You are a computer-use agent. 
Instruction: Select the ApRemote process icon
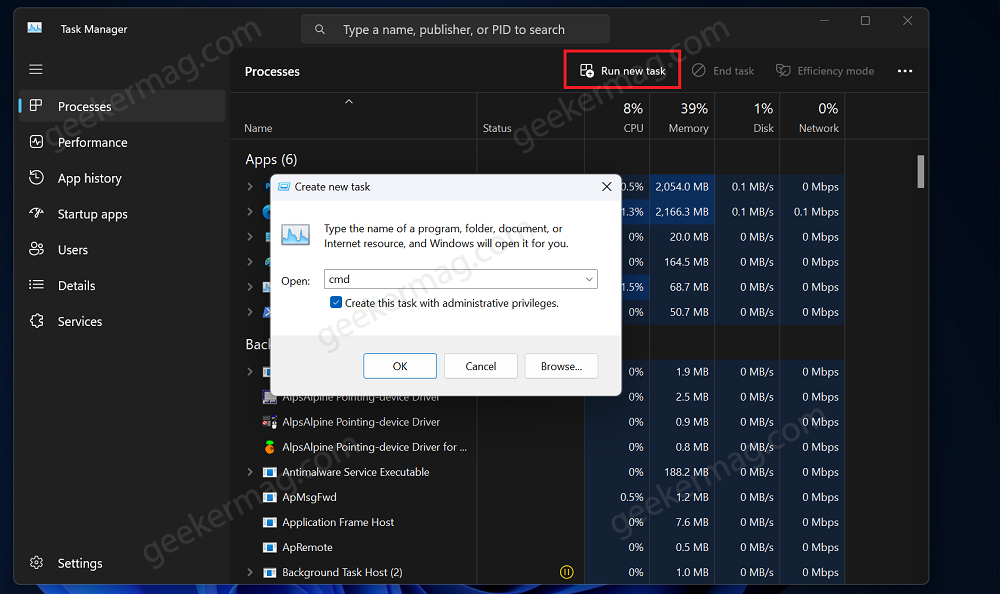point(270,547)
